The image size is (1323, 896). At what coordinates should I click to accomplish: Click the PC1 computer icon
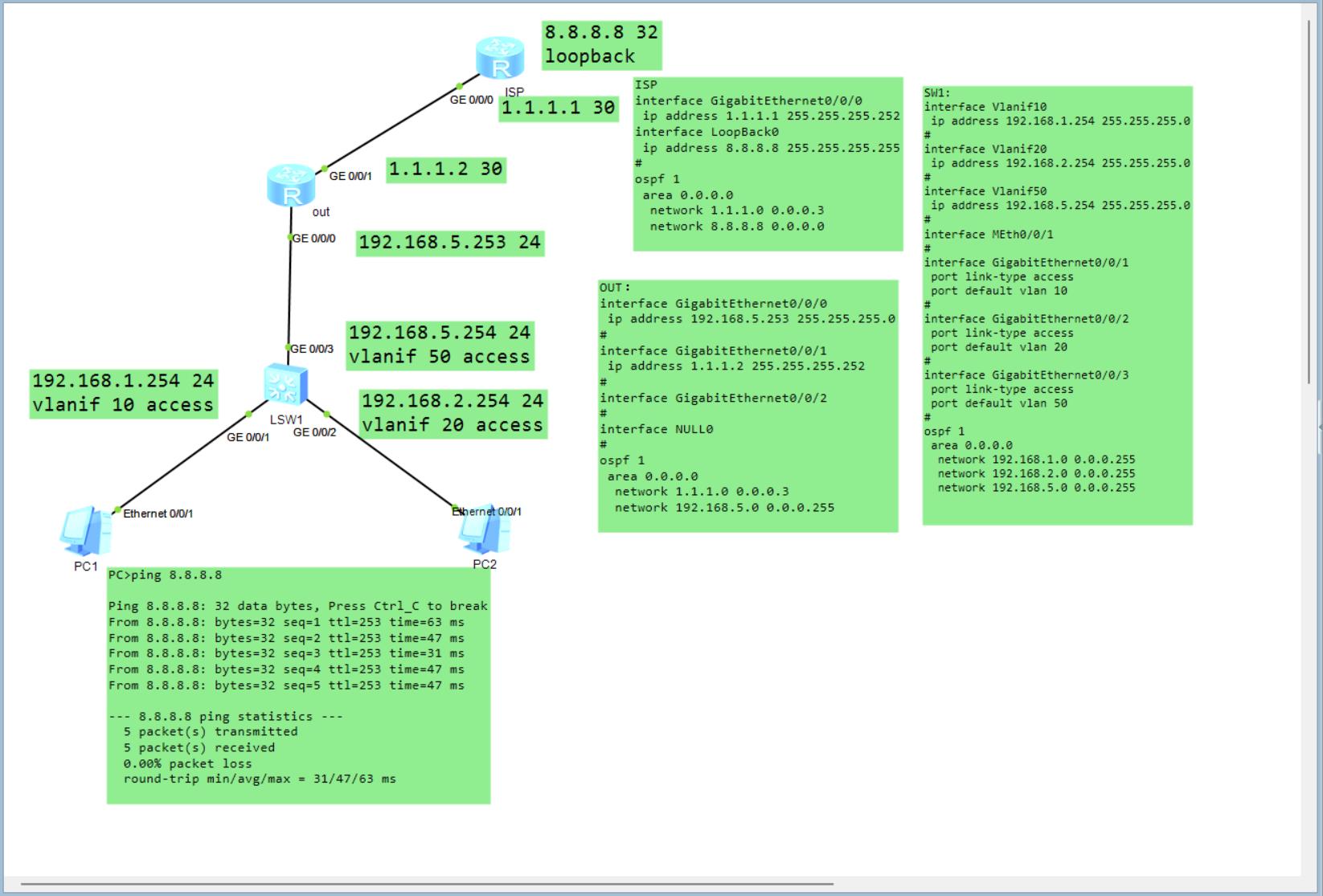pos(85,531)
